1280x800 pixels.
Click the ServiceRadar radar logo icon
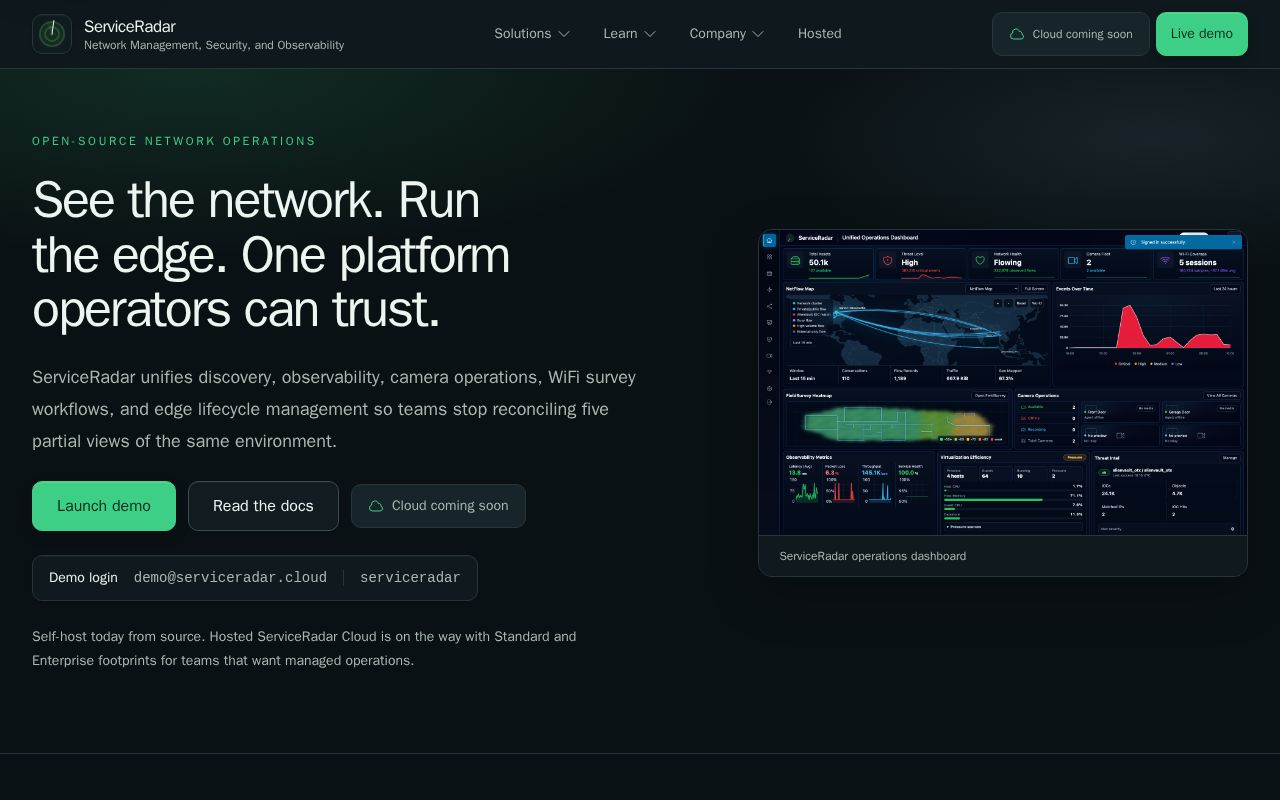point(52,34)
